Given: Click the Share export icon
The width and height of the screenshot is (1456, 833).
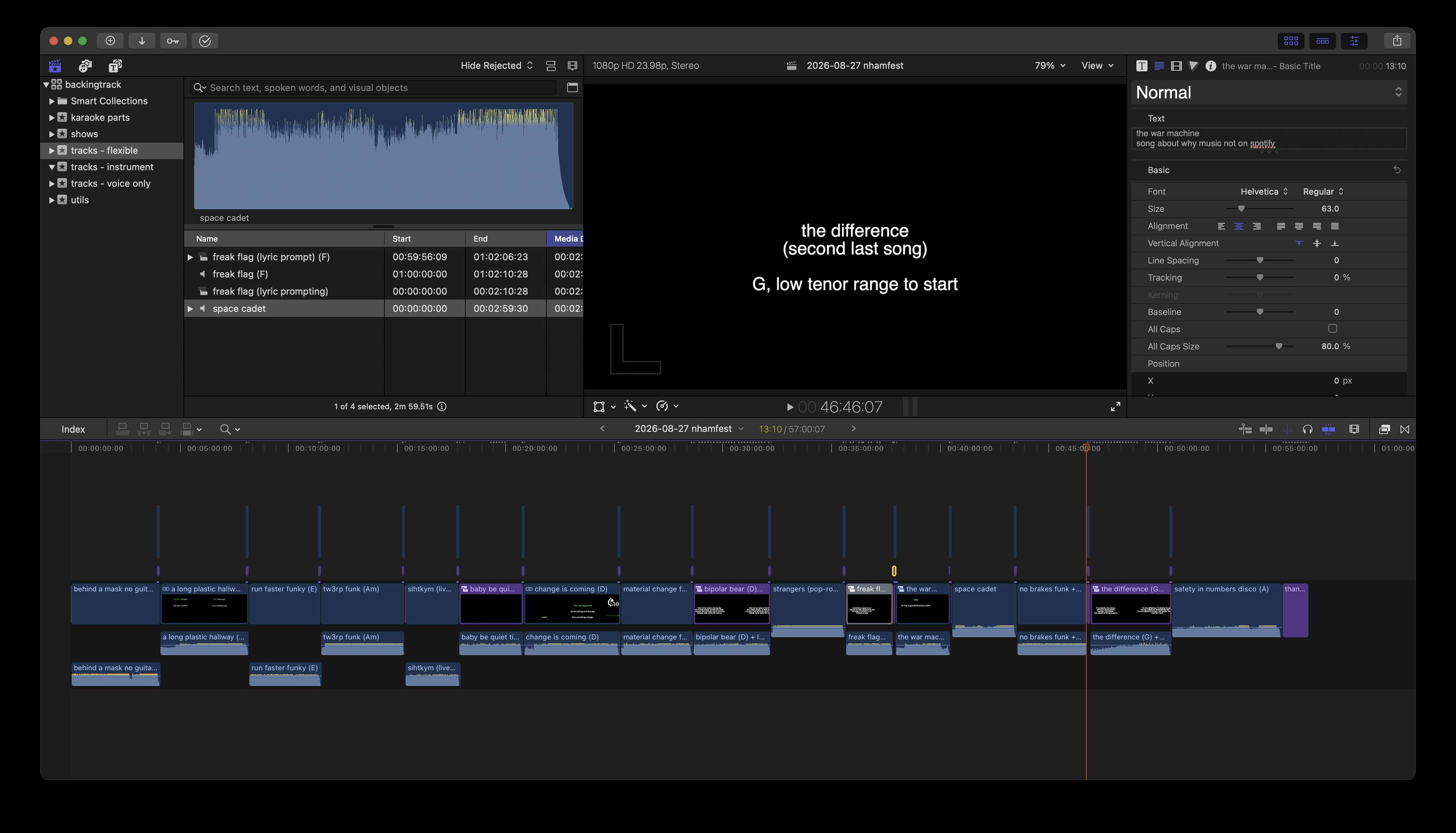Looking at the screenshot, I should coord(1397,40).
